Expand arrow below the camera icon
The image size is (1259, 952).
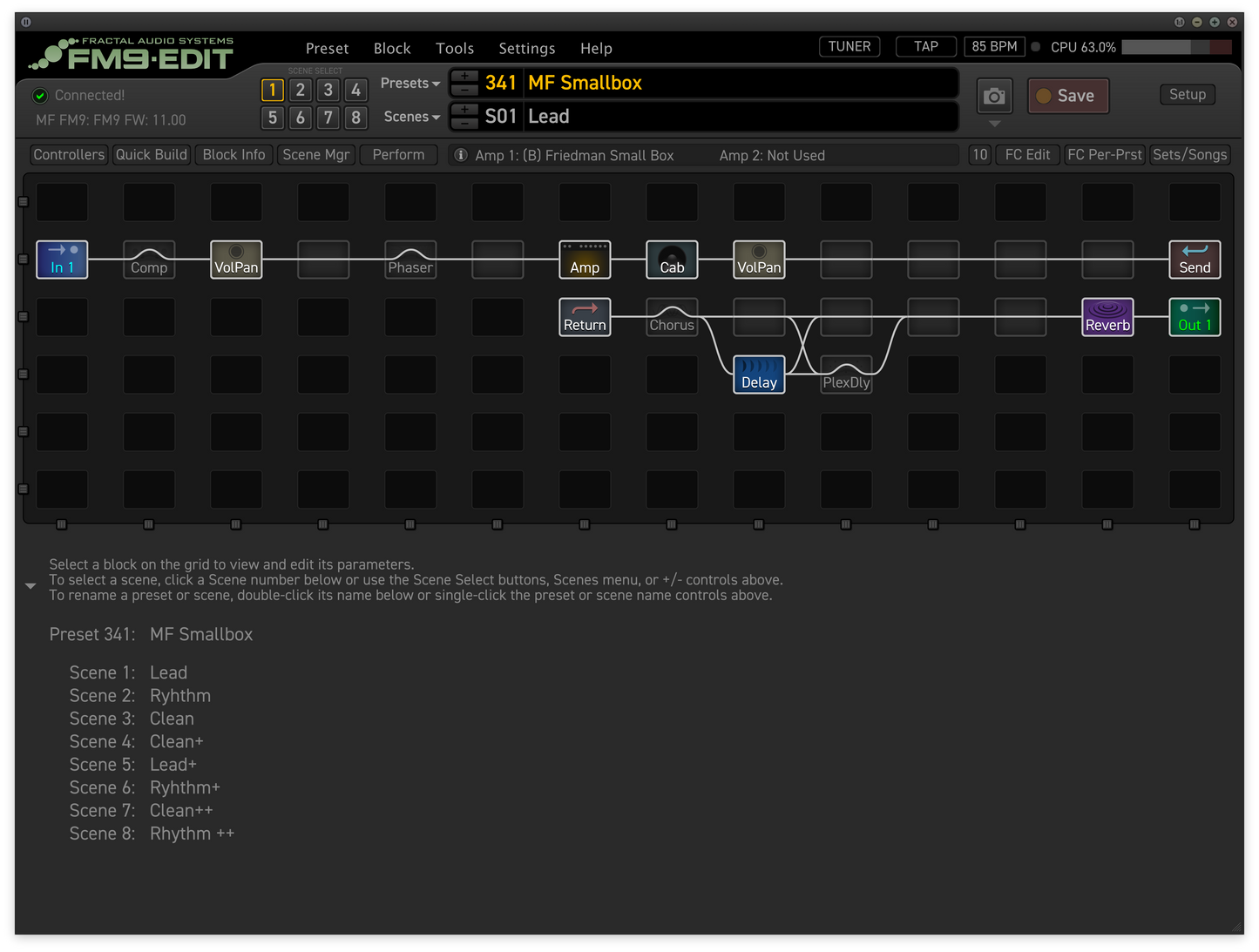click(994, 124)
